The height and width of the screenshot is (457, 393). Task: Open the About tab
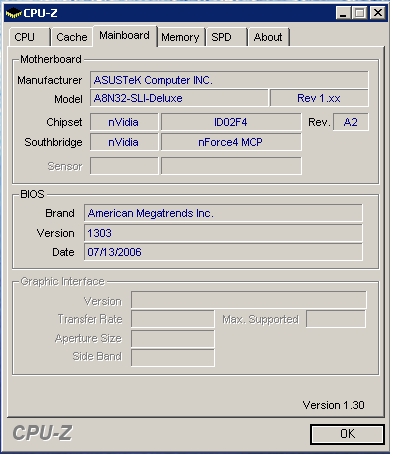(269, 37)
